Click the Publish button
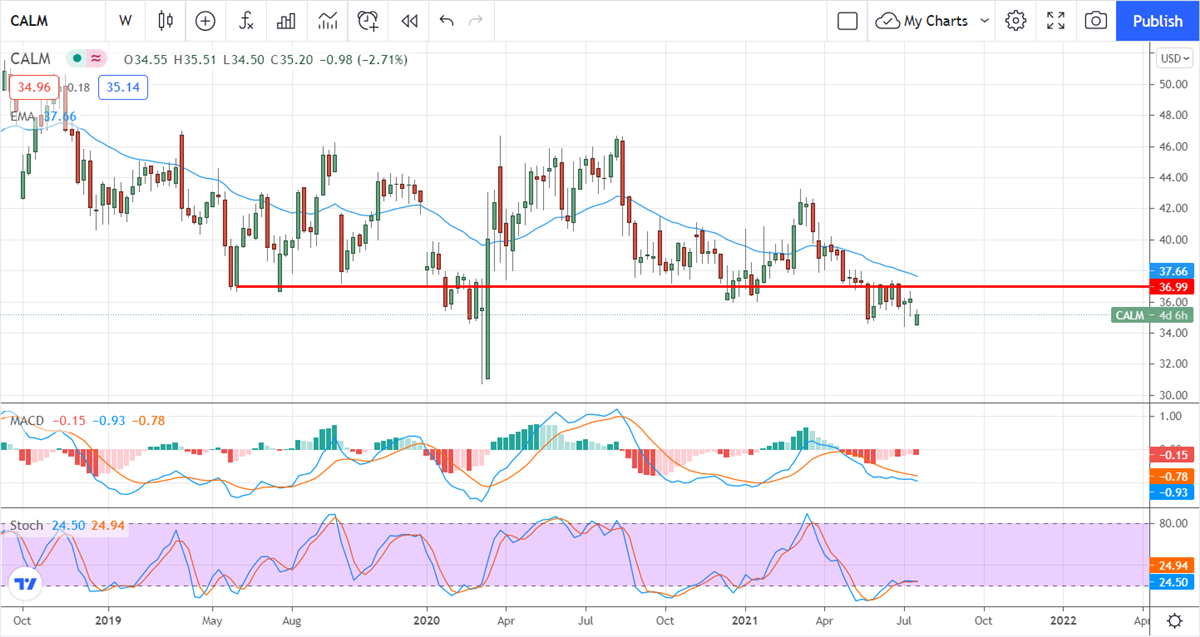 [x=1158, y=21]
